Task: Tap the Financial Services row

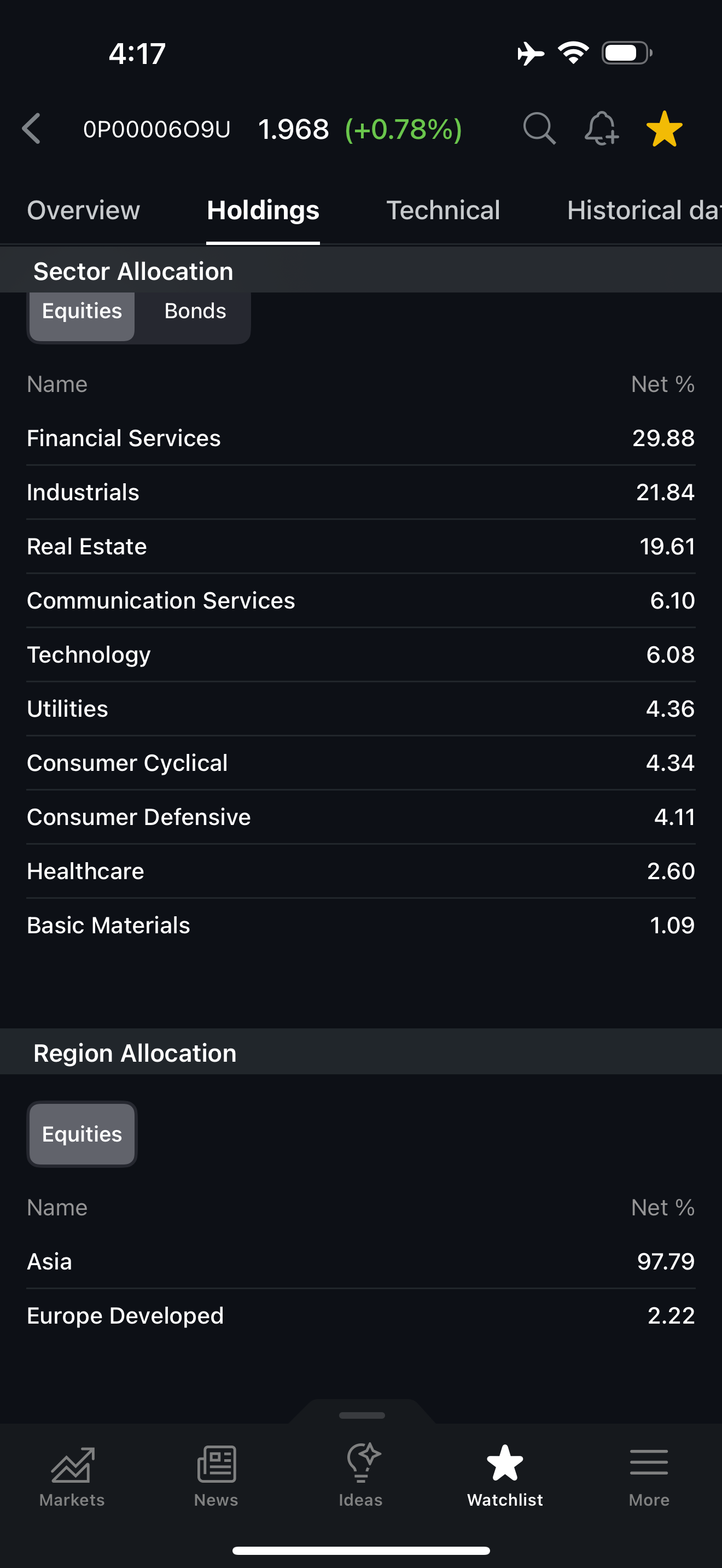Action: click(361, 438)
